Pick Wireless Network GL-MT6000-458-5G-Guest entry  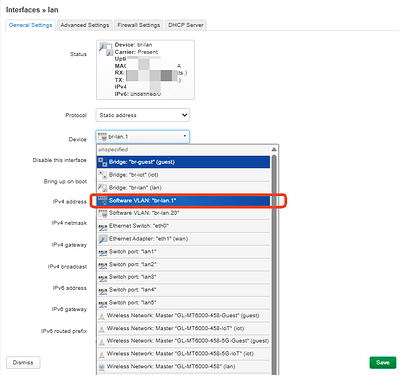coord(183,341)
